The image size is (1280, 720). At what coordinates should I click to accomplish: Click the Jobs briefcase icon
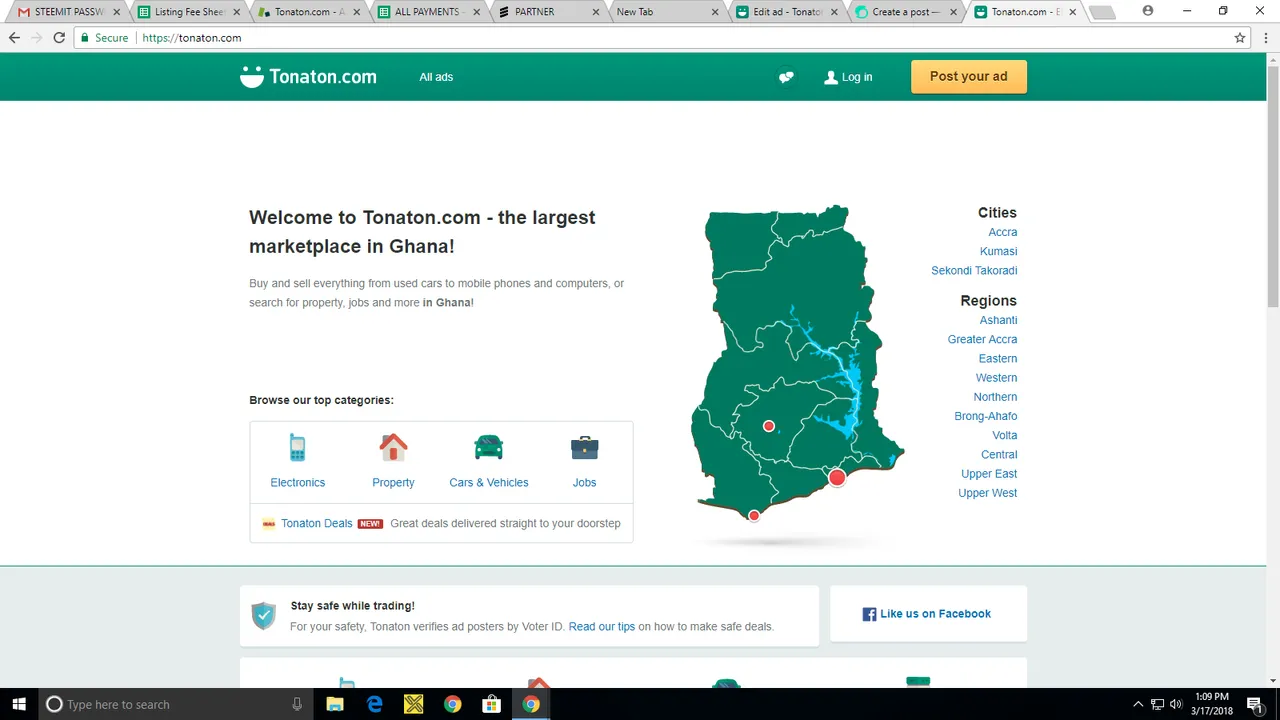584,447
